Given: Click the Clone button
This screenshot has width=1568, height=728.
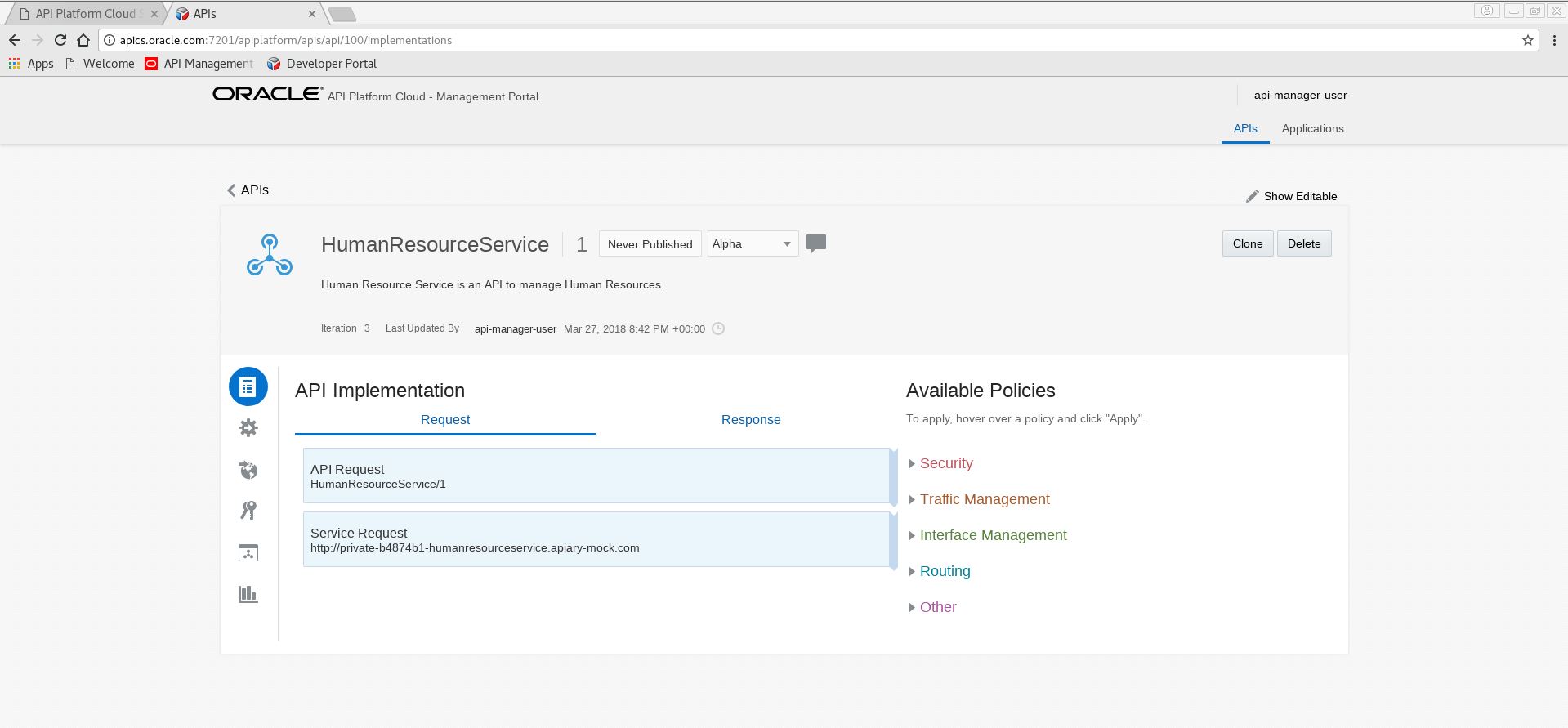Looking at the screenshot, I should pos(1247,243).
